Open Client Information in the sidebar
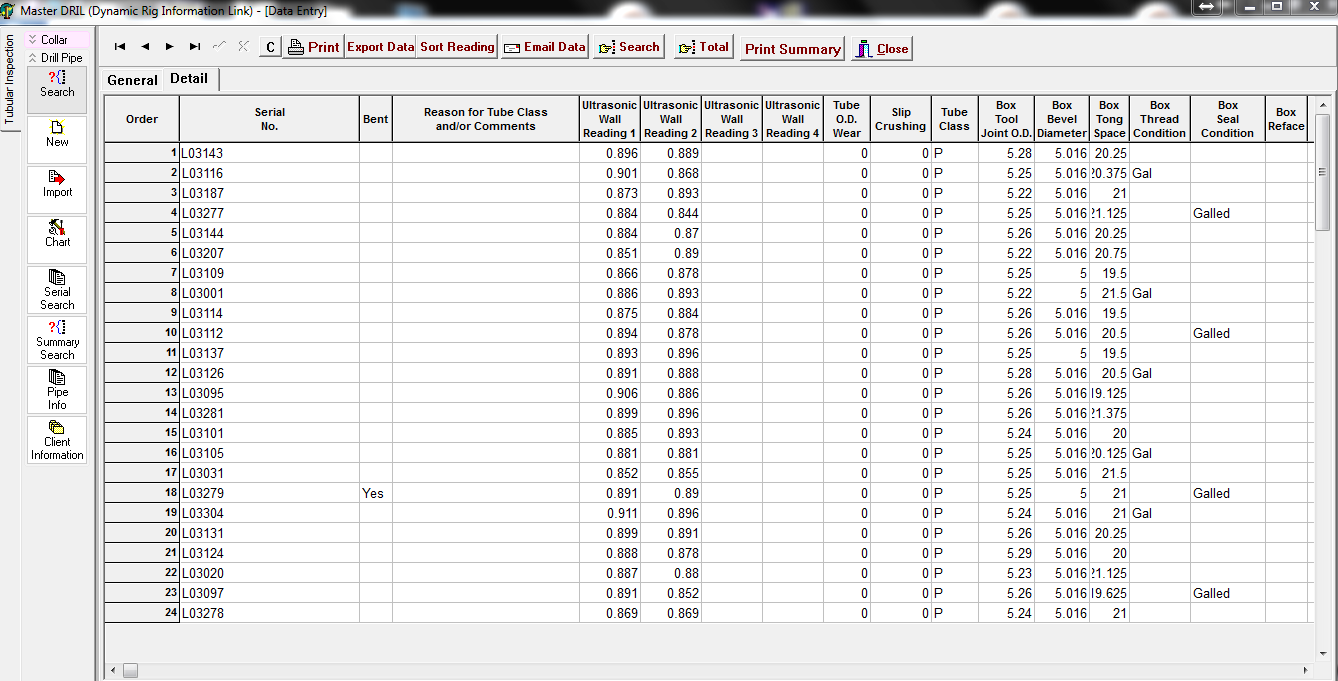Viewport: 1338px width, 681px height. click(x=57, y=439)
